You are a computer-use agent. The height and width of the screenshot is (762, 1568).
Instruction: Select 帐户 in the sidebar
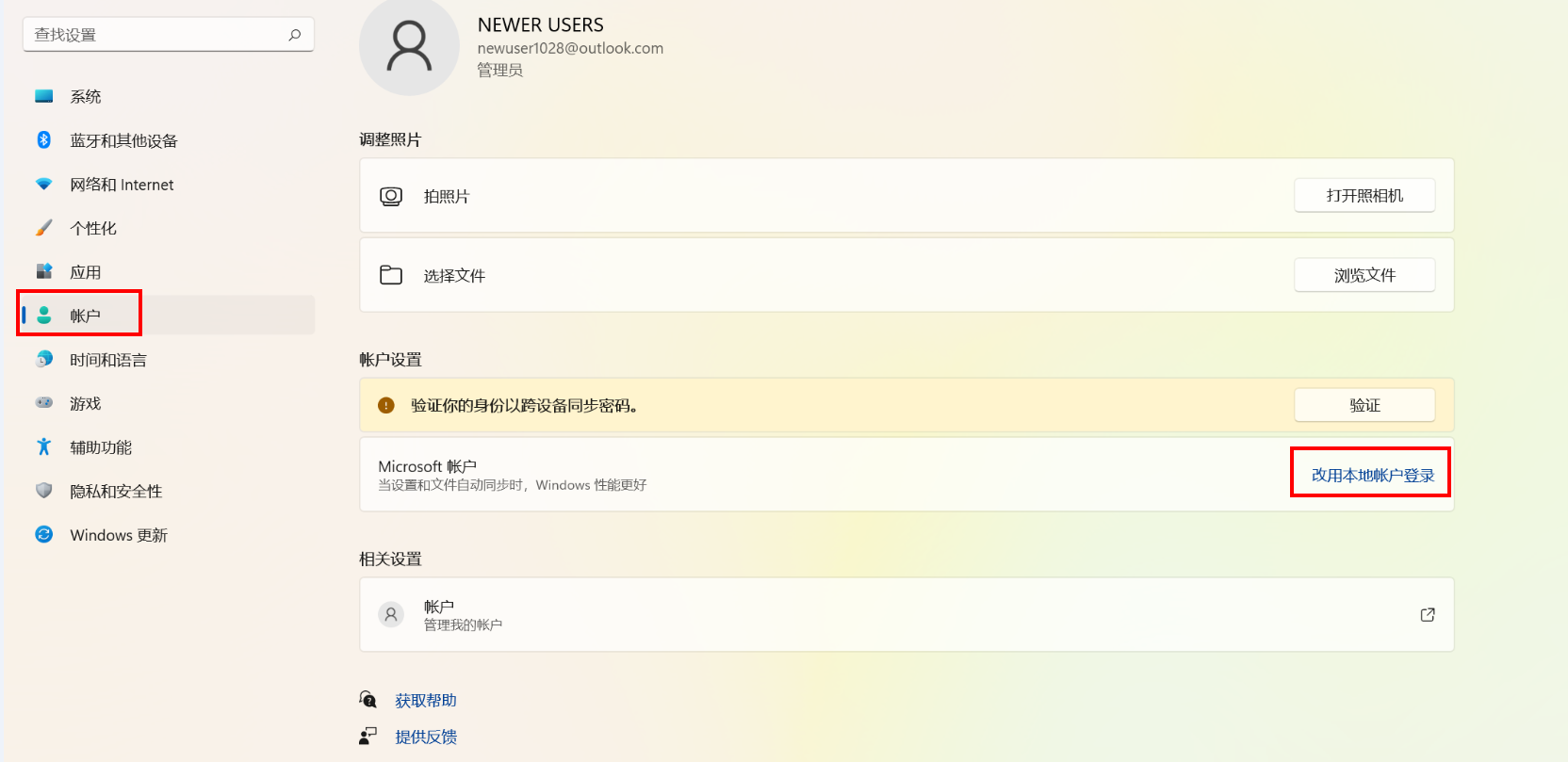pyautogui.click(x=168, y=316)
